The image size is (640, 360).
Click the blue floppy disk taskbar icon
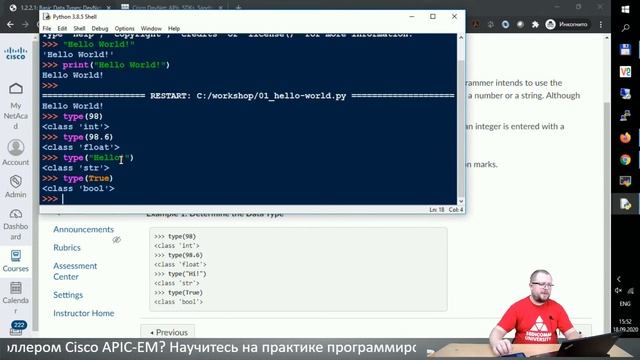625,49
